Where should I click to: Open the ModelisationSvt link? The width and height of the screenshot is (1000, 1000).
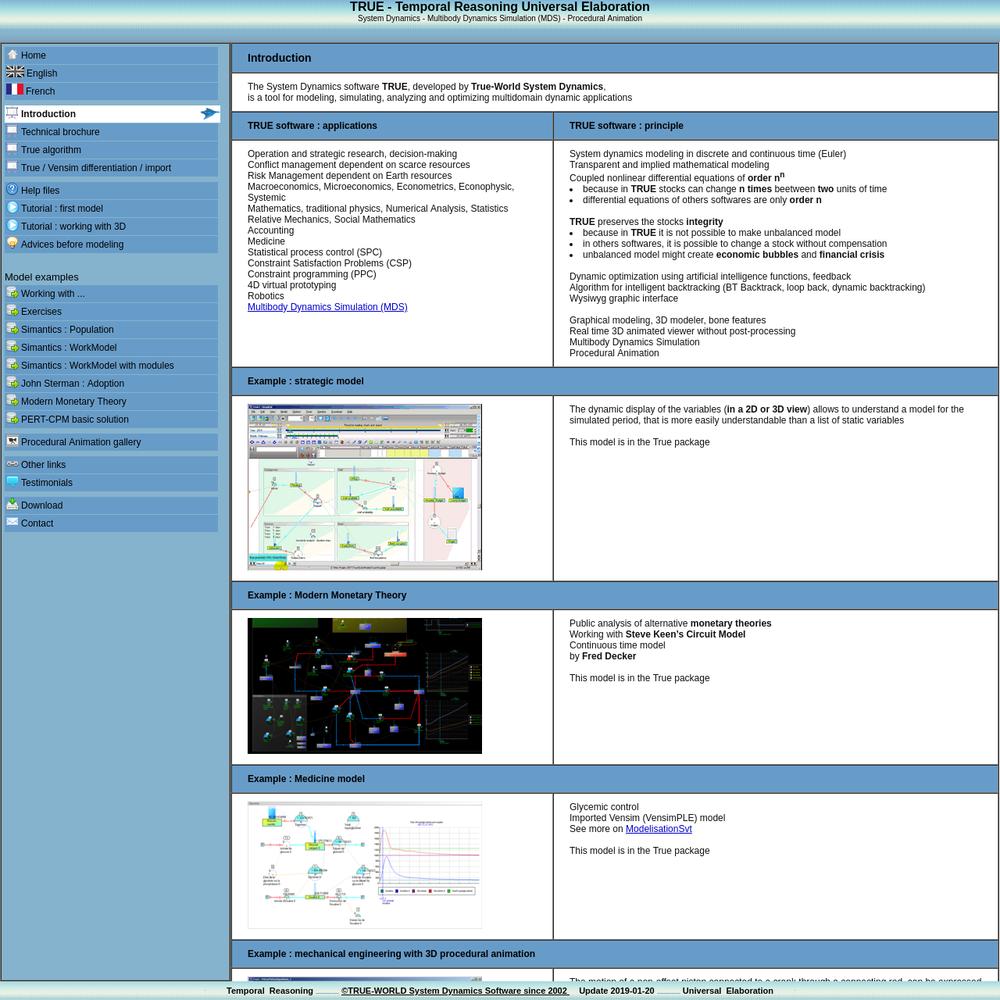(x=658, y=828)
